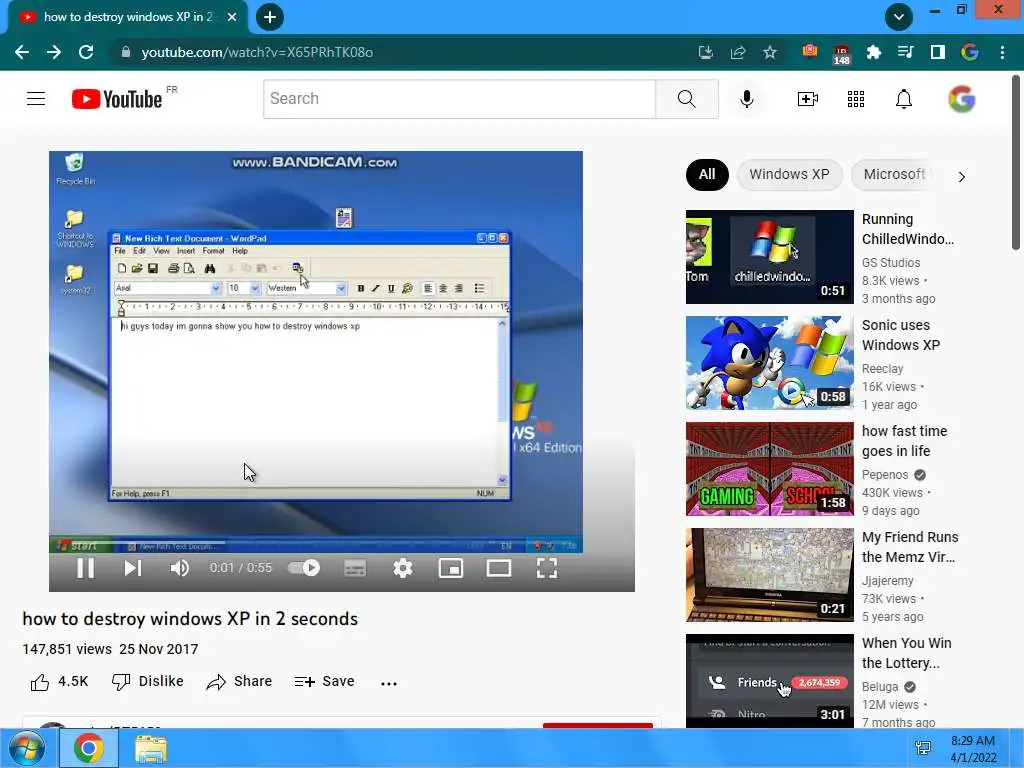1024x768 pixels.
Task: Click GS Studios channel name
Action: point(891,263)
